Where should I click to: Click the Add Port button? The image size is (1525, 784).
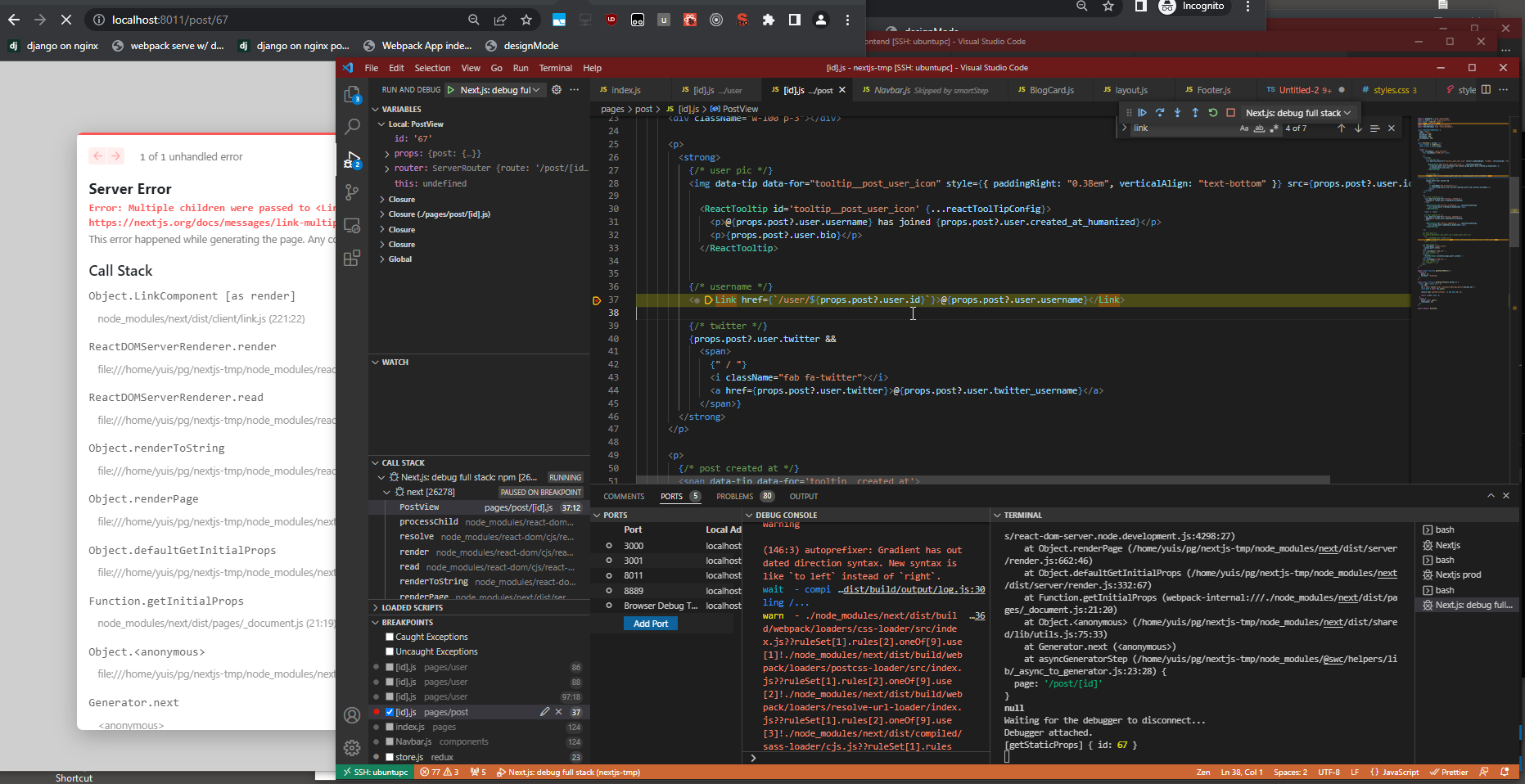tap(651, 624)
